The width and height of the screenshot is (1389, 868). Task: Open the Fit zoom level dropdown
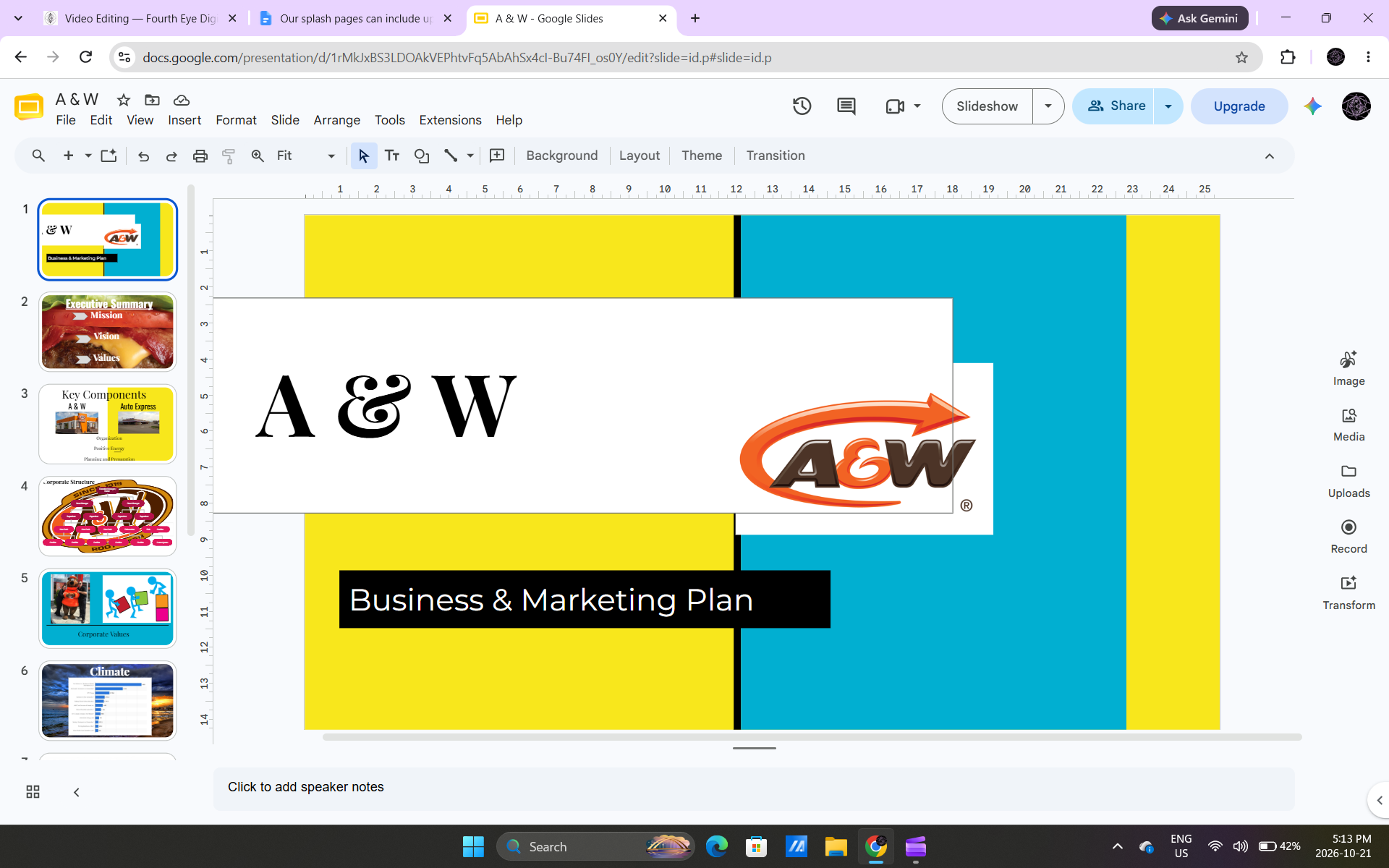(305, 156)
